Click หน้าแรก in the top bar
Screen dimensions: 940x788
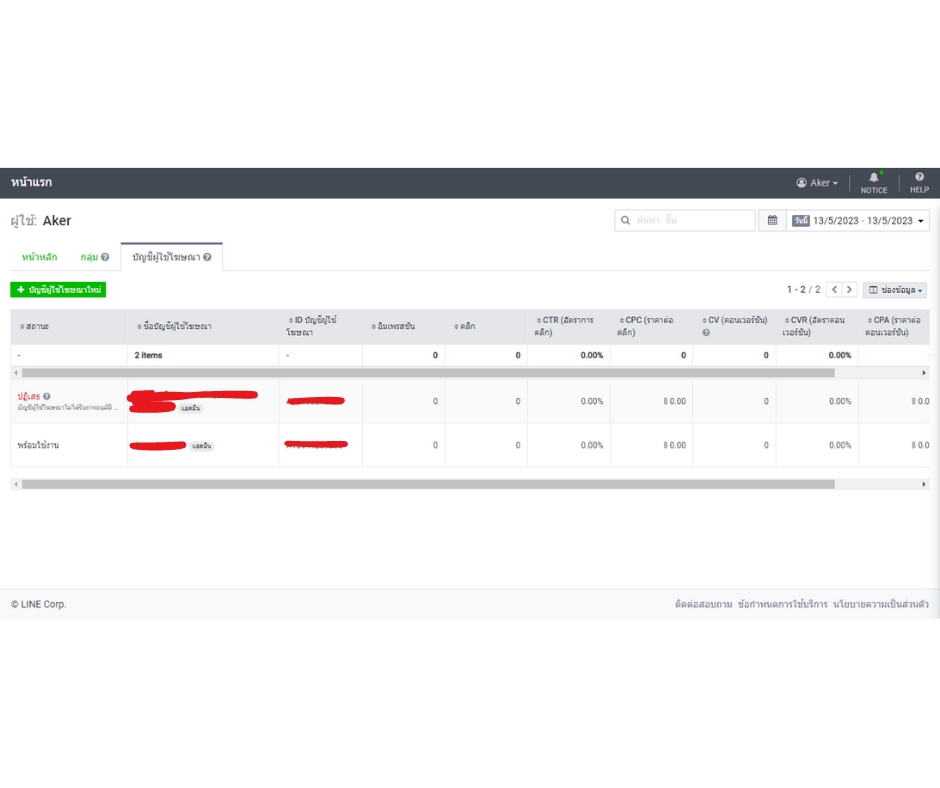tap(31, 182)
